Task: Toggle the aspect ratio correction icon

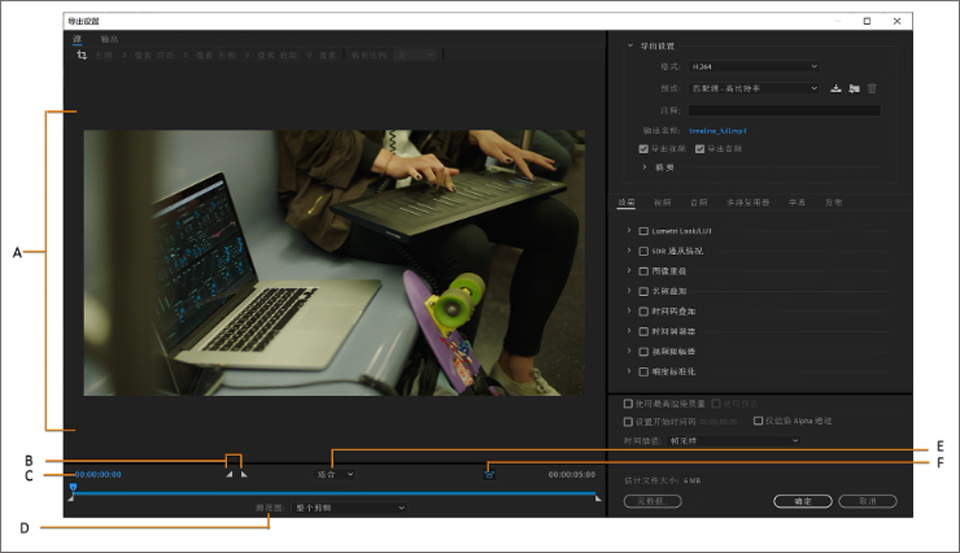Action: click(489, 474)
